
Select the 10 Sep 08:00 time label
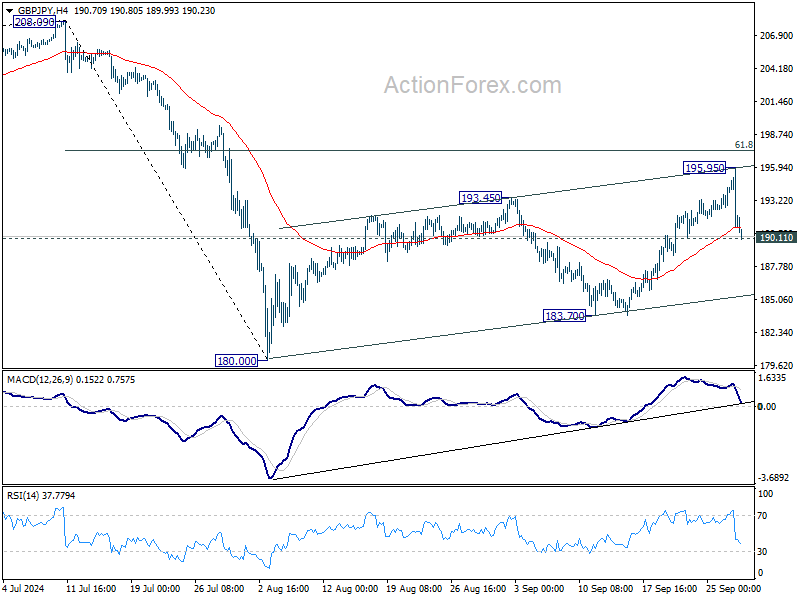[x=606, y=588]
